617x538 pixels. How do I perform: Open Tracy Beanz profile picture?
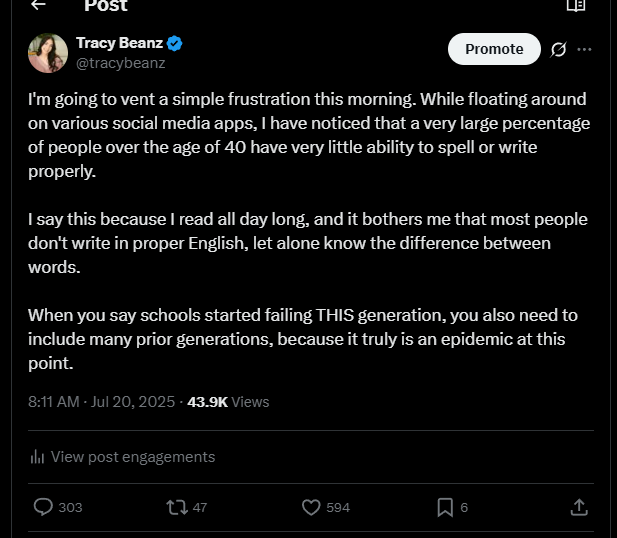[48, 53]
